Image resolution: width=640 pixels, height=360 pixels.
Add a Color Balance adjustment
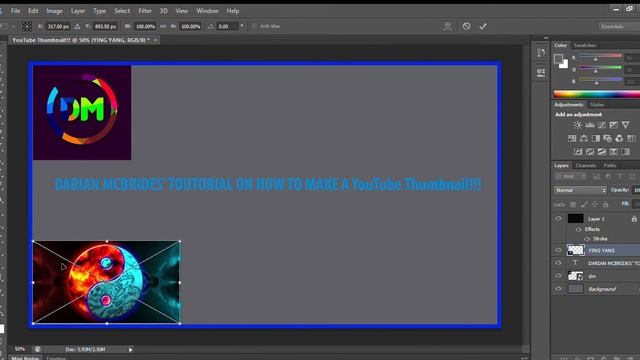pyautogui.click(x=584, y=138)
